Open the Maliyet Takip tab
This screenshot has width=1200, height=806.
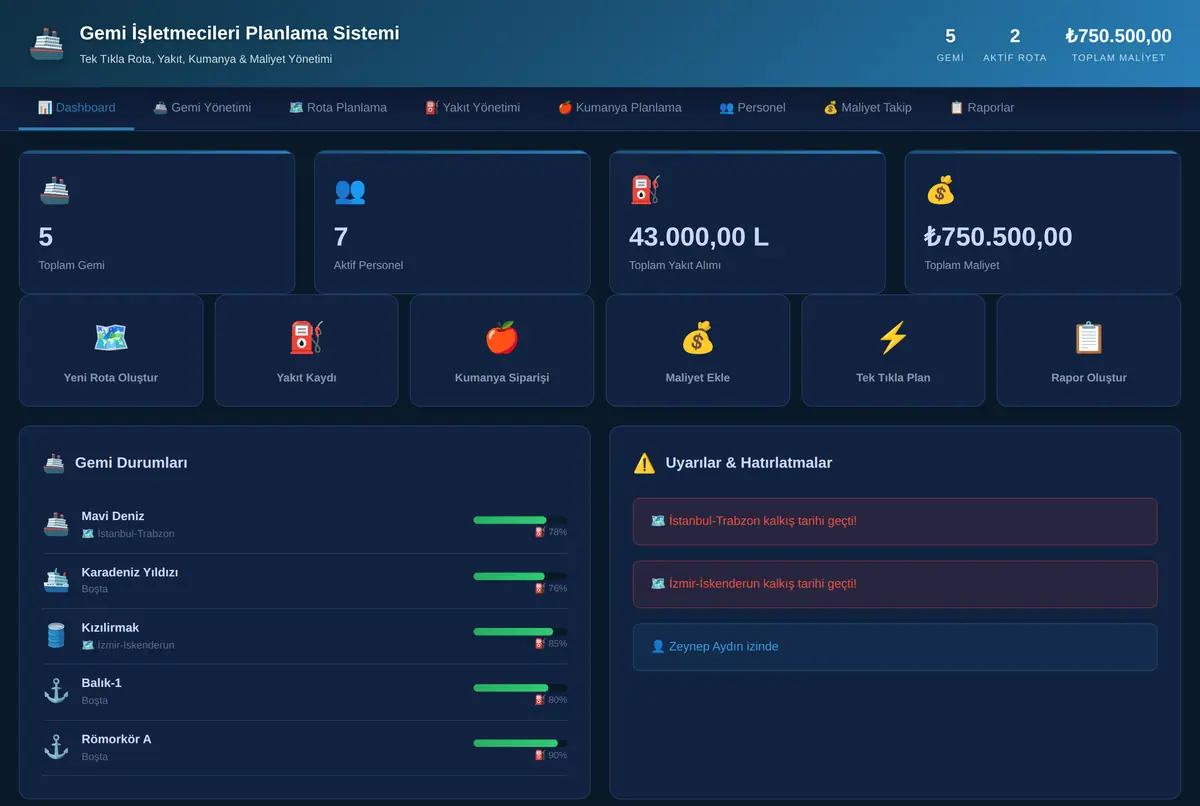click(x=868, y=108)
